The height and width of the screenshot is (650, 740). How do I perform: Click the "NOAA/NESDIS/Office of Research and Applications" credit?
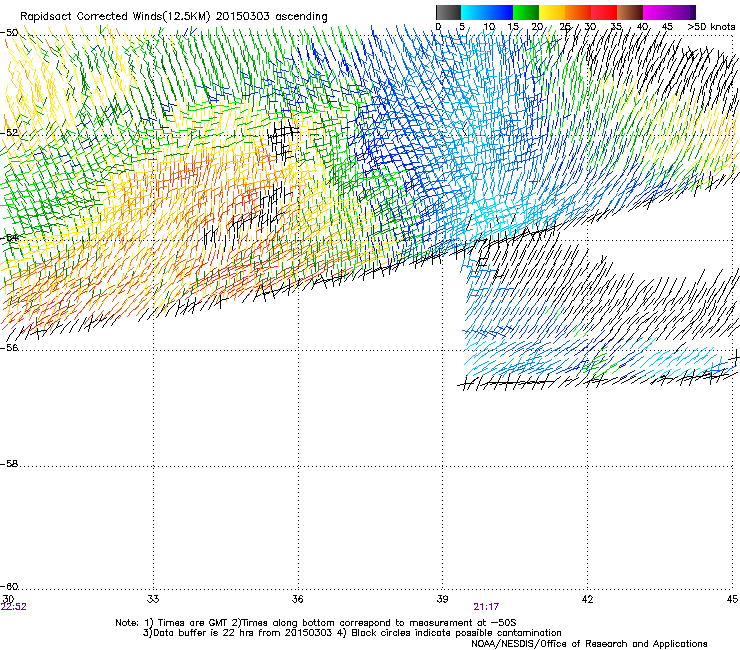point(589,644)
